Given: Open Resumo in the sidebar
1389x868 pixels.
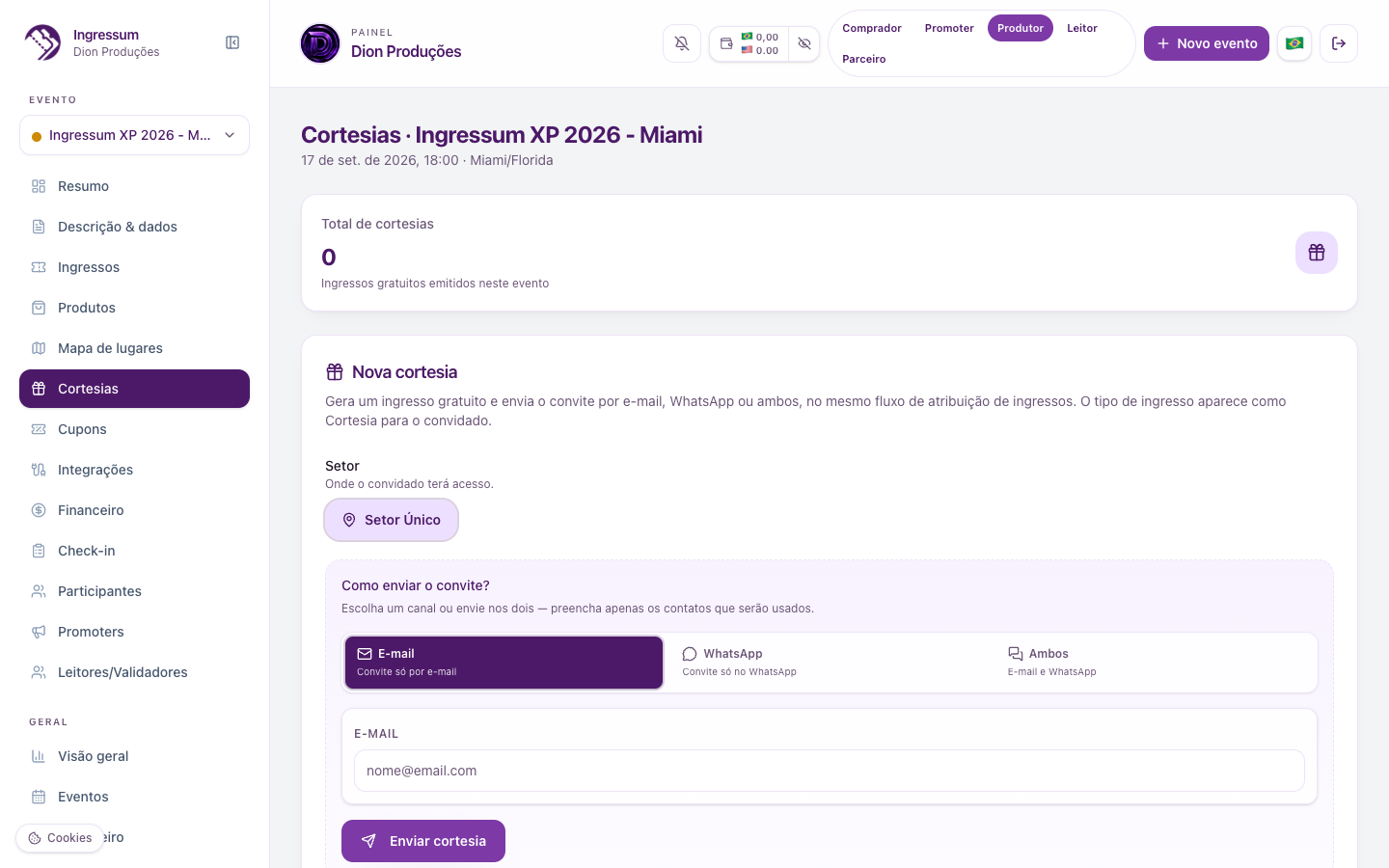Looking at the screenshot, I should click(x=134, y=186).
